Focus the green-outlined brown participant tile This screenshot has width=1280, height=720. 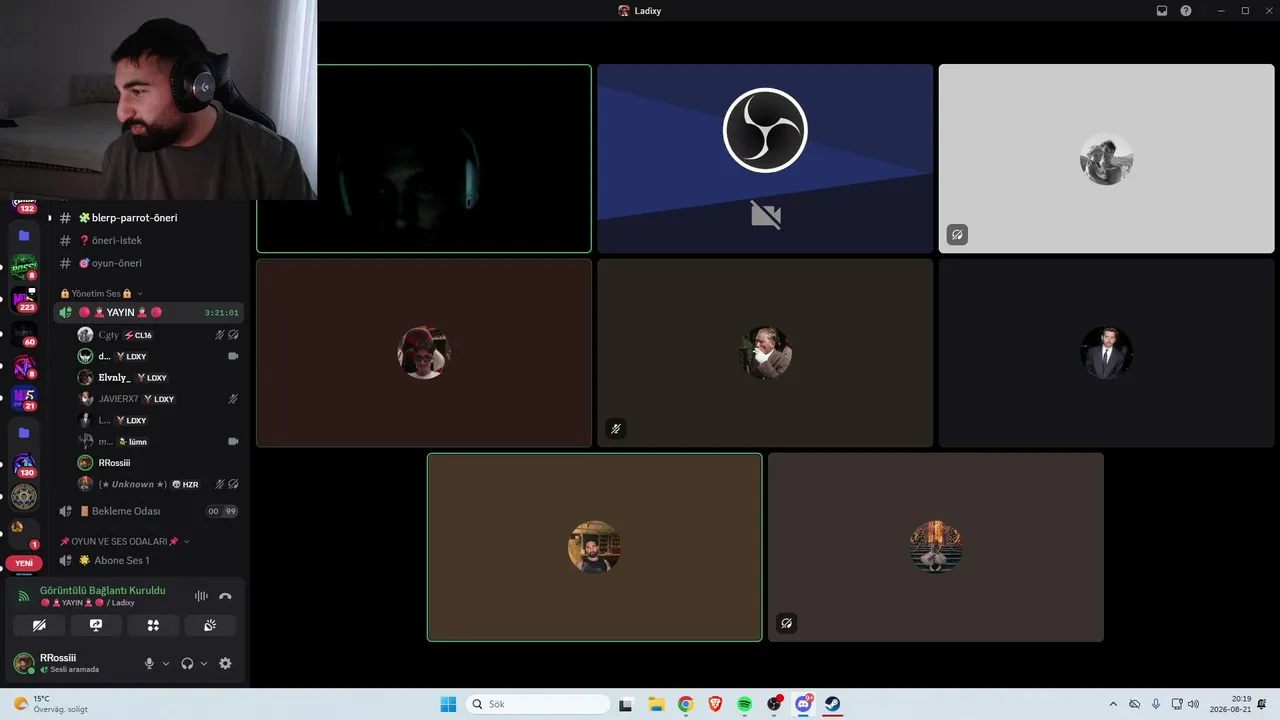(594, 547)
